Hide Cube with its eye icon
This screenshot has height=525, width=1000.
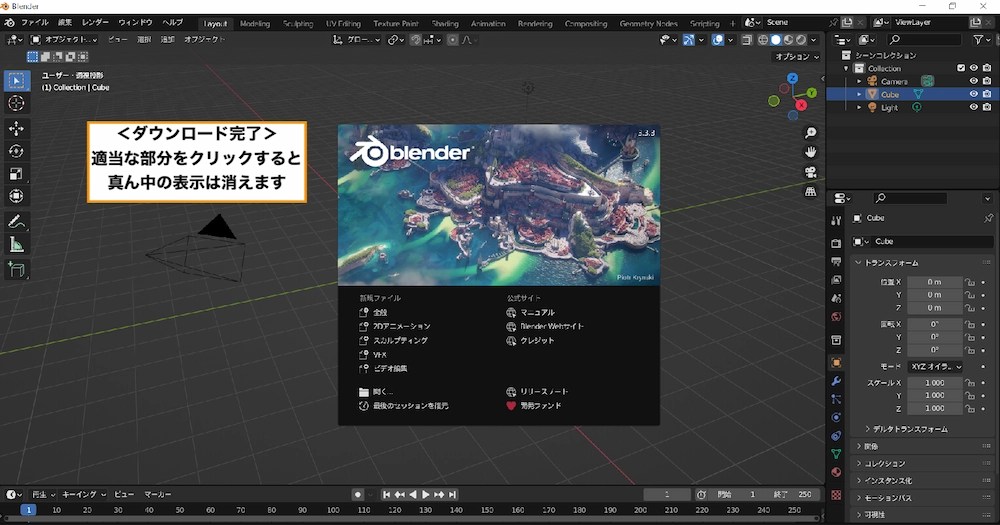(974, 94)
